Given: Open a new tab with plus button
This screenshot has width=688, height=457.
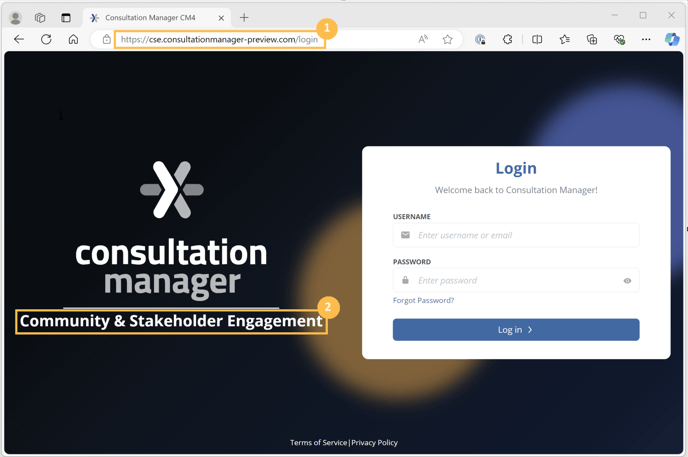Looking at the screenshot, I should (244, 18).
